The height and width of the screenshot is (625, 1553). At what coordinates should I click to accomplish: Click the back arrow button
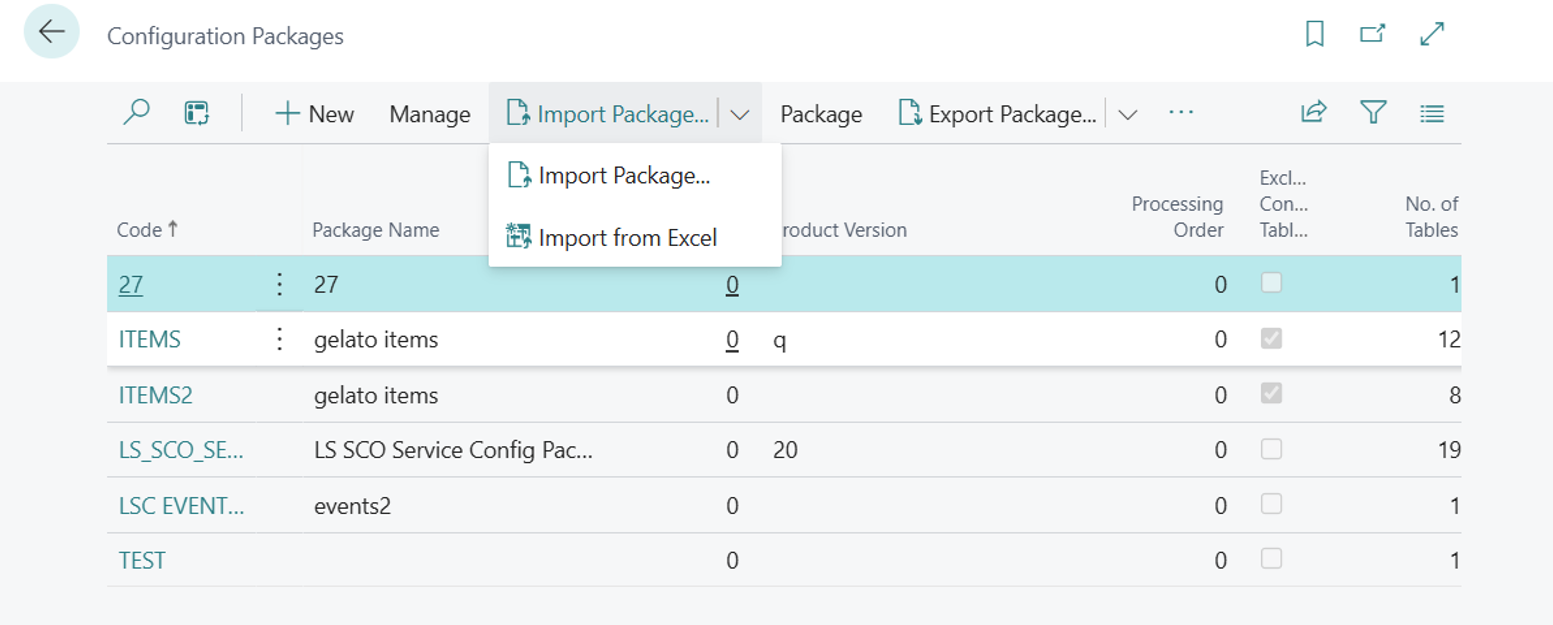pyautogui.click(x=51, y=33)
